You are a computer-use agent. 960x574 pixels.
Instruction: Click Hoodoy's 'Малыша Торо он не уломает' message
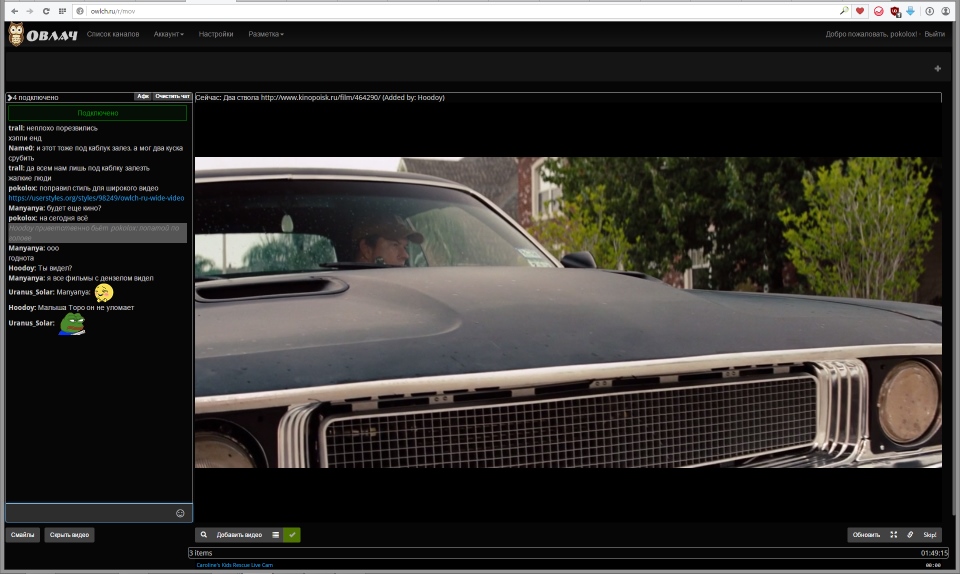[71, 308]
